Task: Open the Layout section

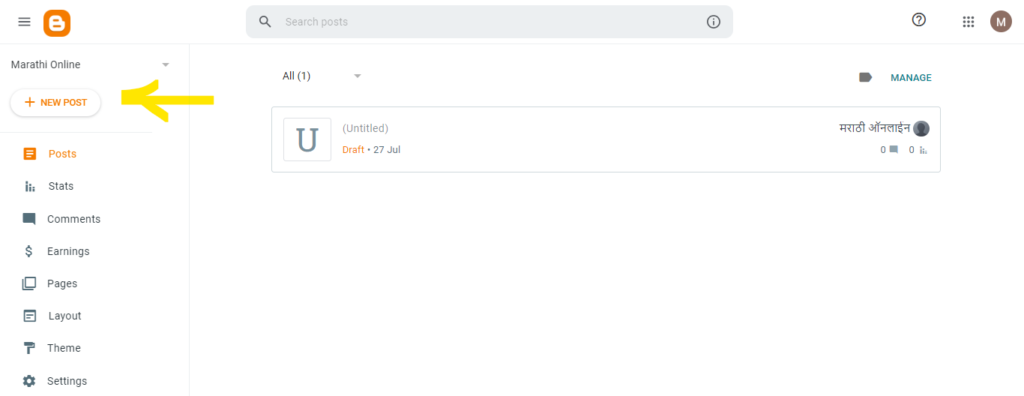Action: point(65,316)
